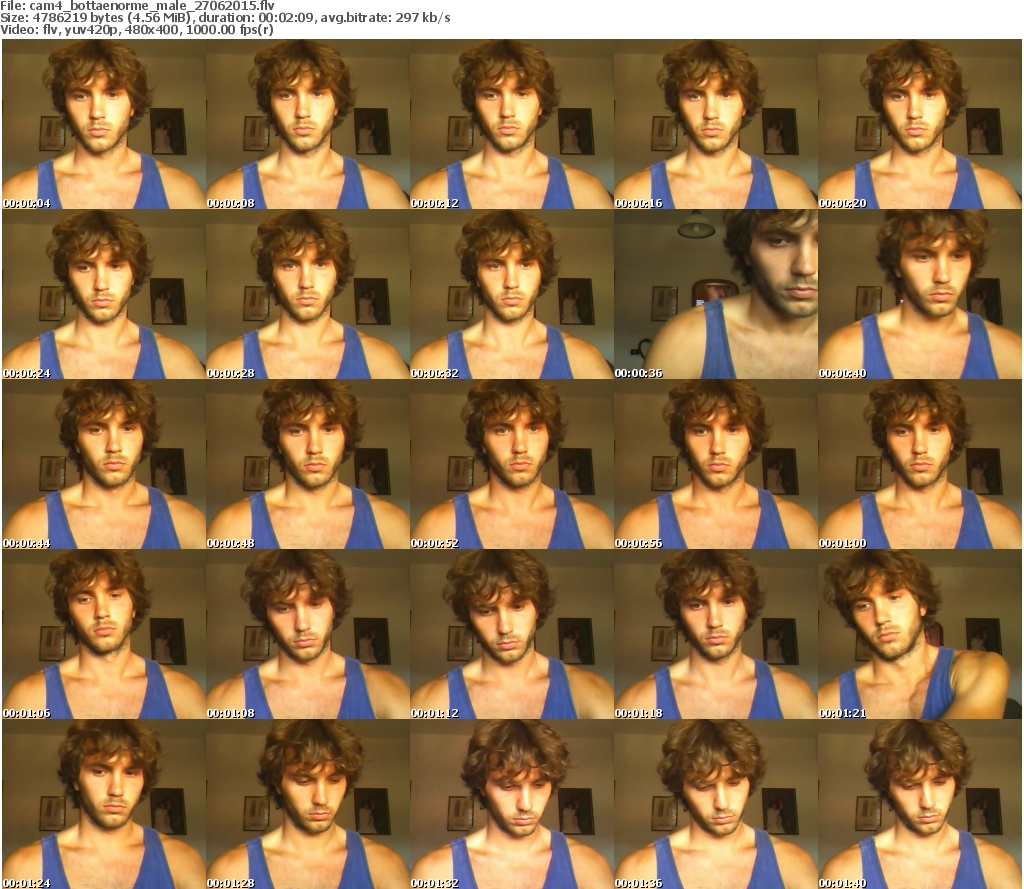Open the frame stamped 00:00:24
This screenshot has width=1024, height=889.
click(x=104, y=294)
